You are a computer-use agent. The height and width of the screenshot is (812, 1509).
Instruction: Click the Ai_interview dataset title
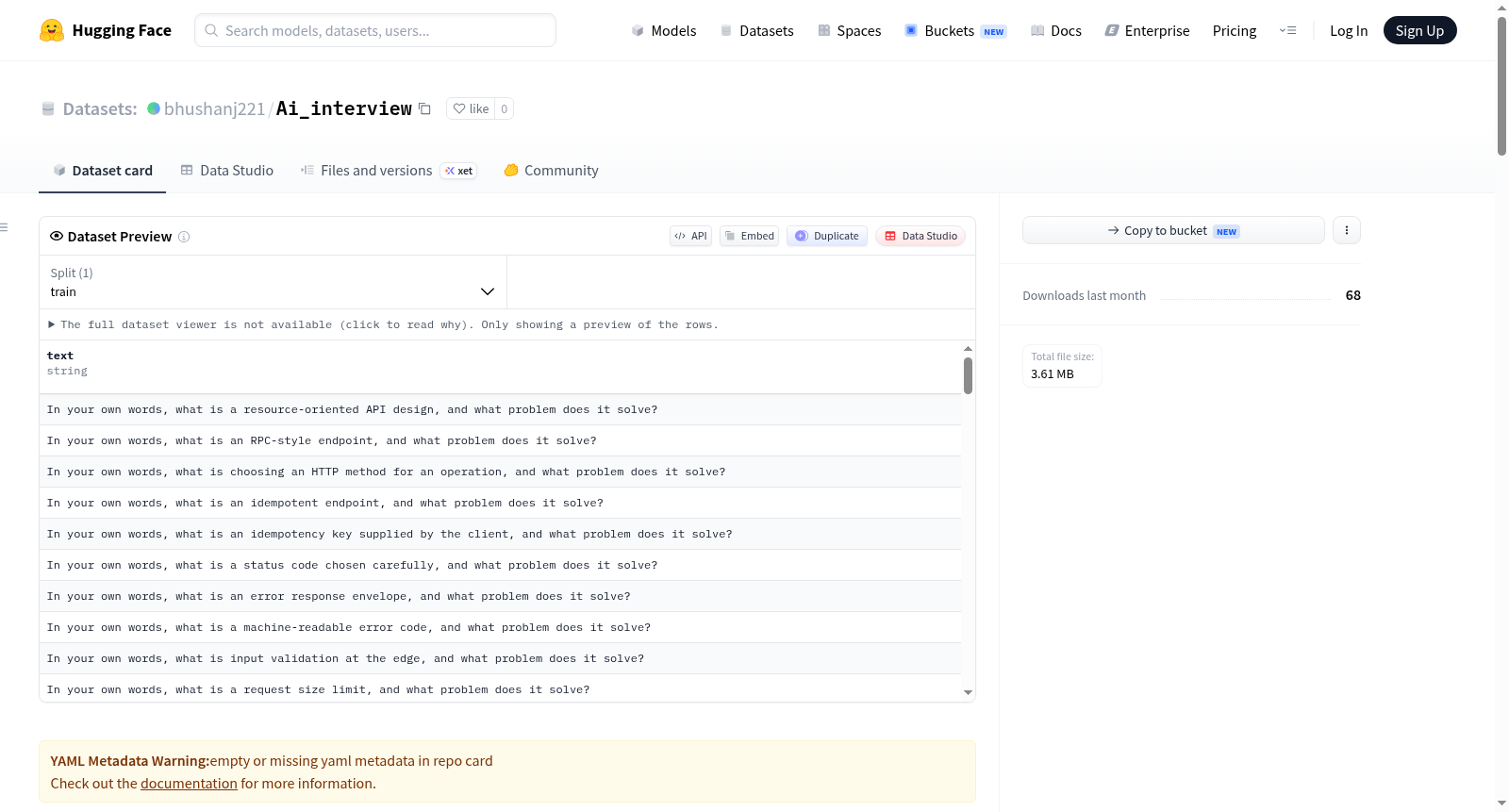pos(344,108)
